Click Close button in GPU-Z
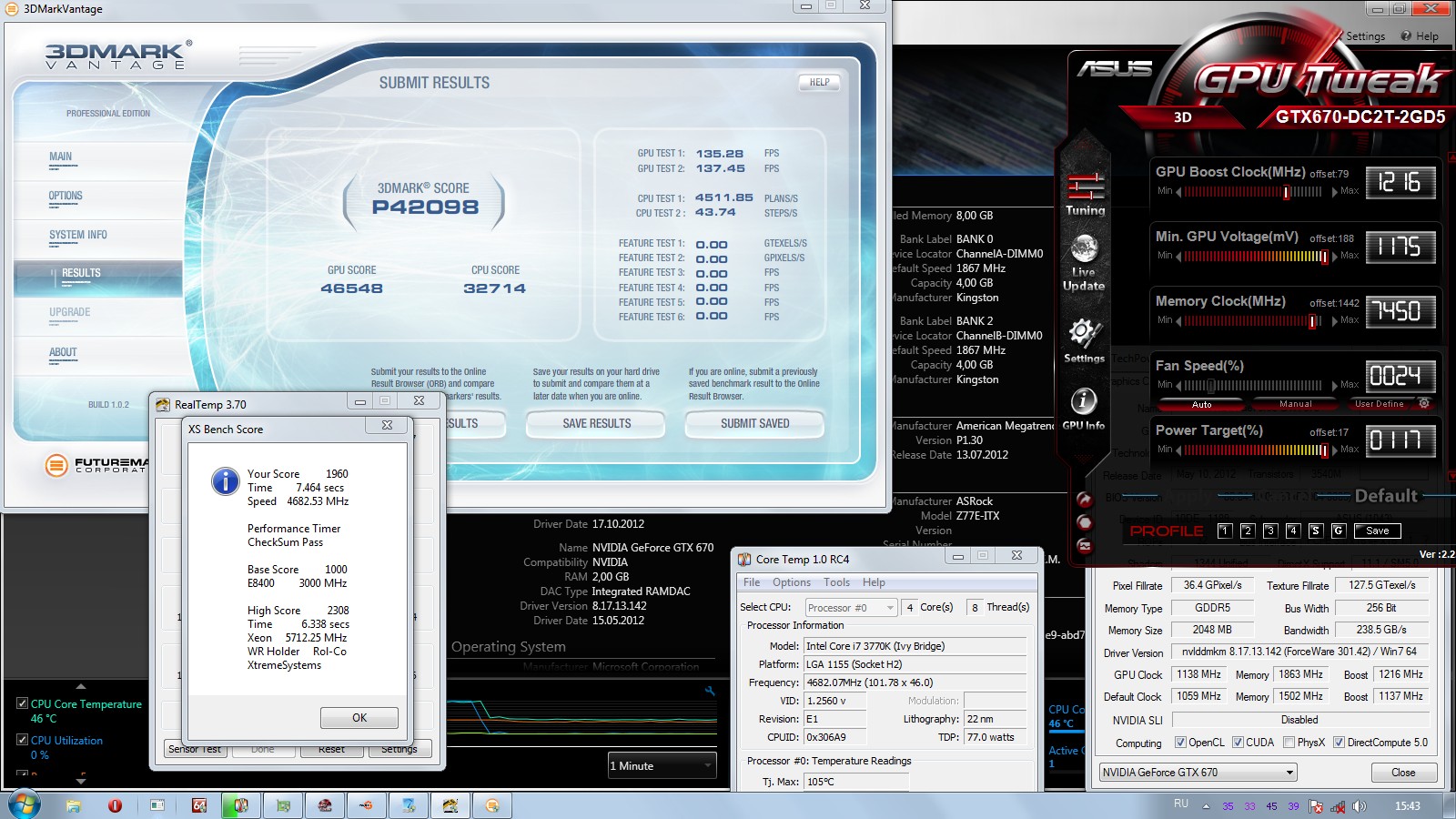 [1403, 773]
